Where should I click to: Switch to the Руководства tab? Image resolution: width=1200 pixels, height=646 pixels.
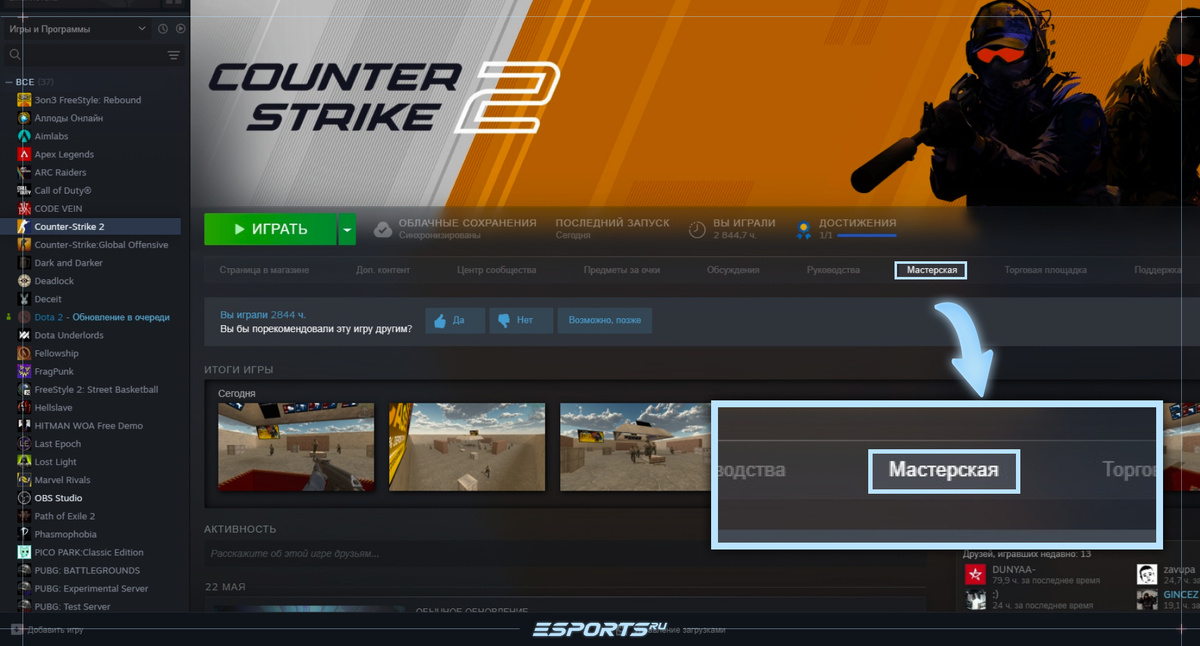coord(833,270)
